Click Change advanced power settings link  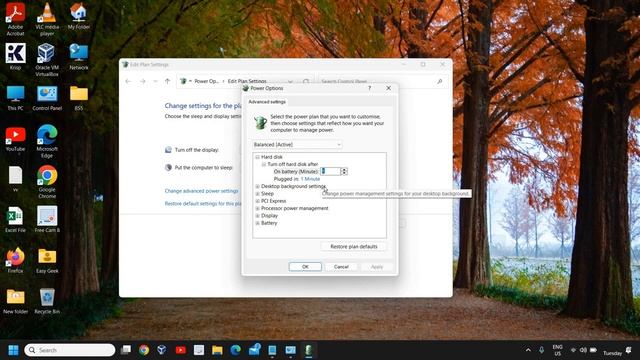click(201, 191)
